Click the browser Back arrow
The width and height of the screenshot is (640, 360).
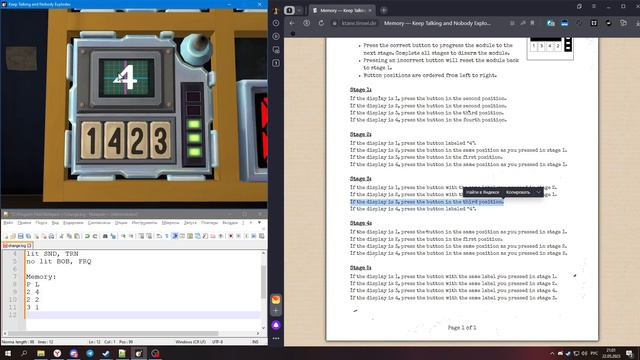(x=292, y=23)
